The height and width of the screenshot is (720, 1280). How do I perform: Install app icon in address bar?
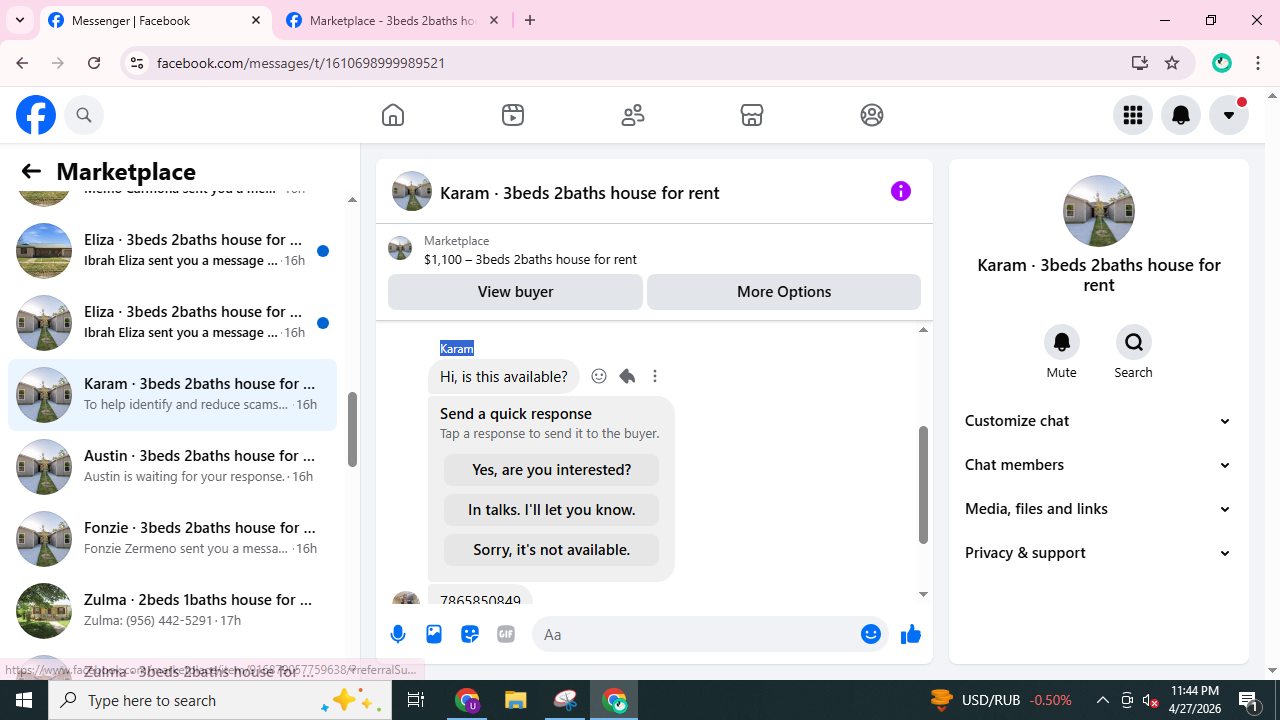[x=1140, y=63]
